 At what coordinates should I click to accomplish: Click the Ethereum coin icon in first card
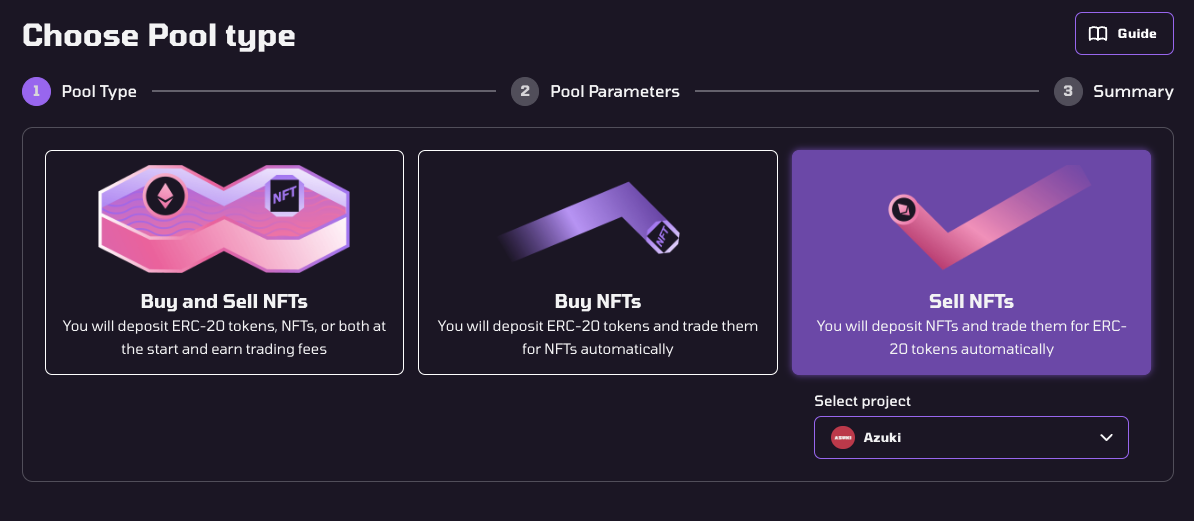[163, 196]
